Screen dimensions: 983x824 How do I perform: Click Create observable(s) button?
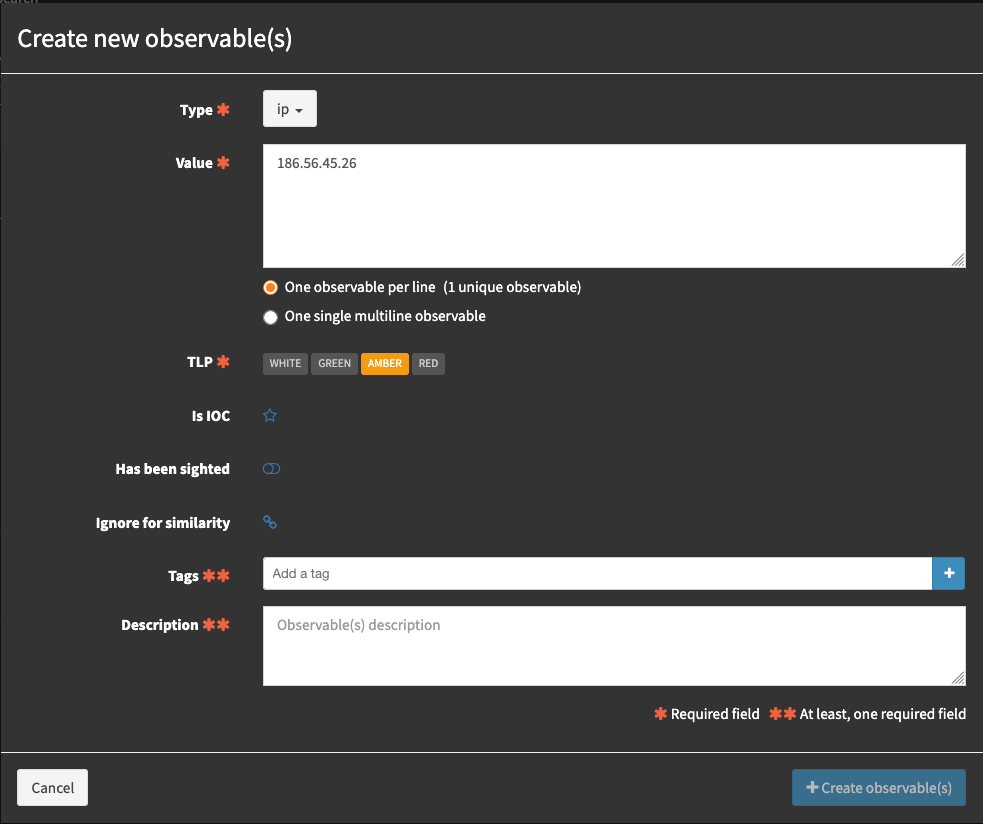(x=878, y=788)
